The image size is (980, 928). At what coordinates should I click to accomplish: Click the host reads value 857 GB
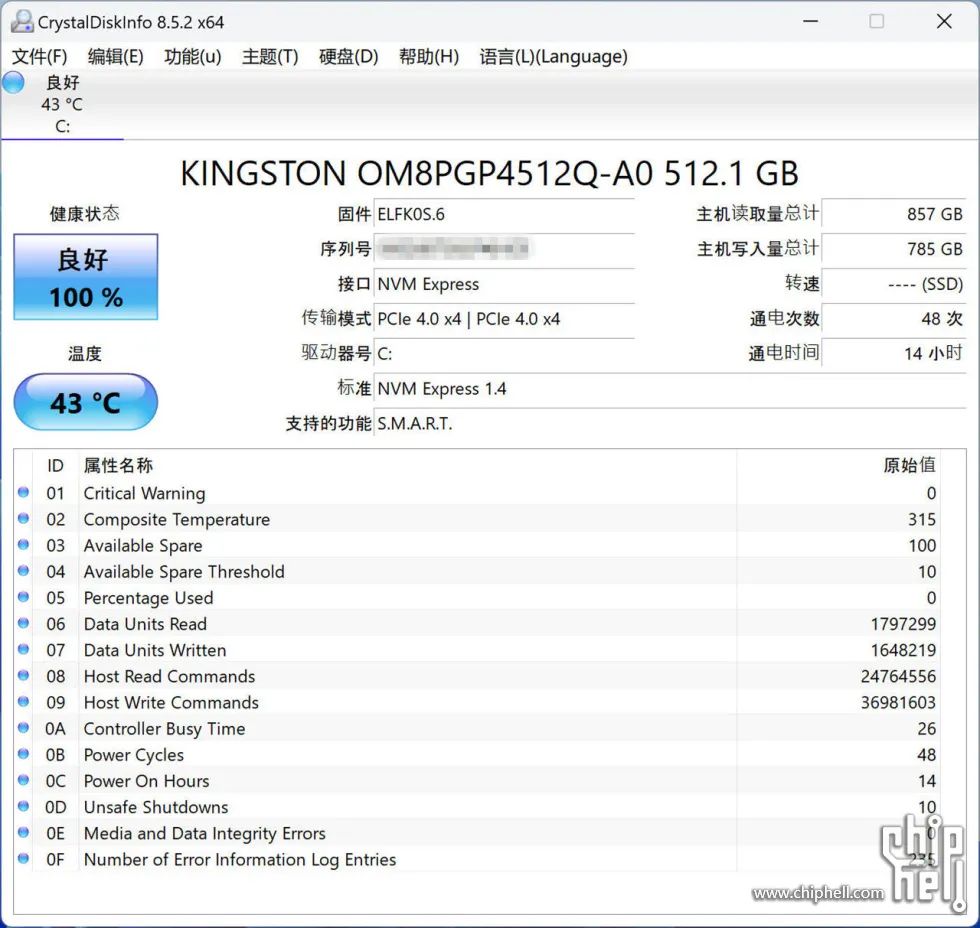[894, 214]
